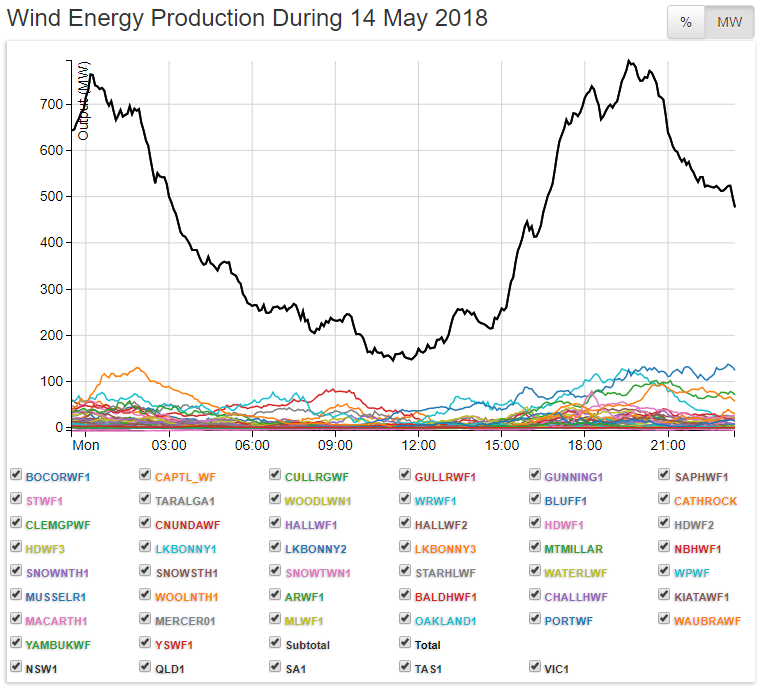
Task: Toggle SAPHWF1 checkbox off
Action: coord(666,476)
